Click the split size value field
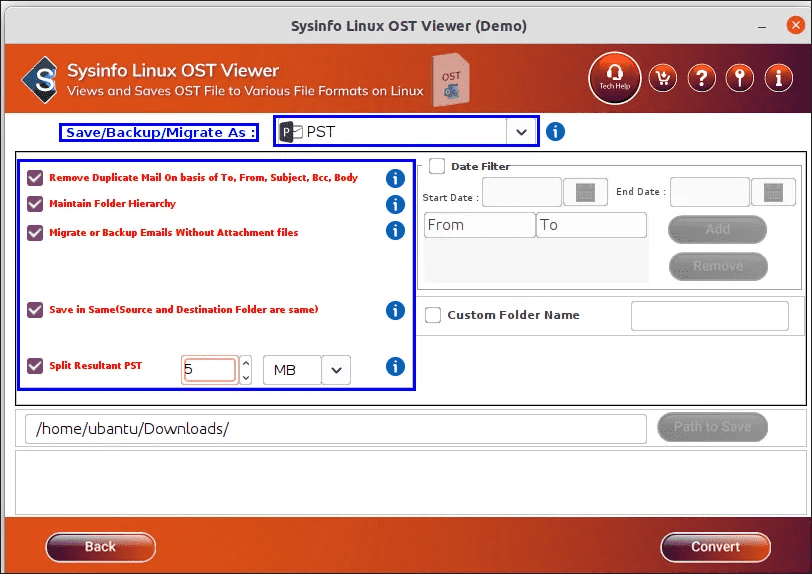 (209, 370)
